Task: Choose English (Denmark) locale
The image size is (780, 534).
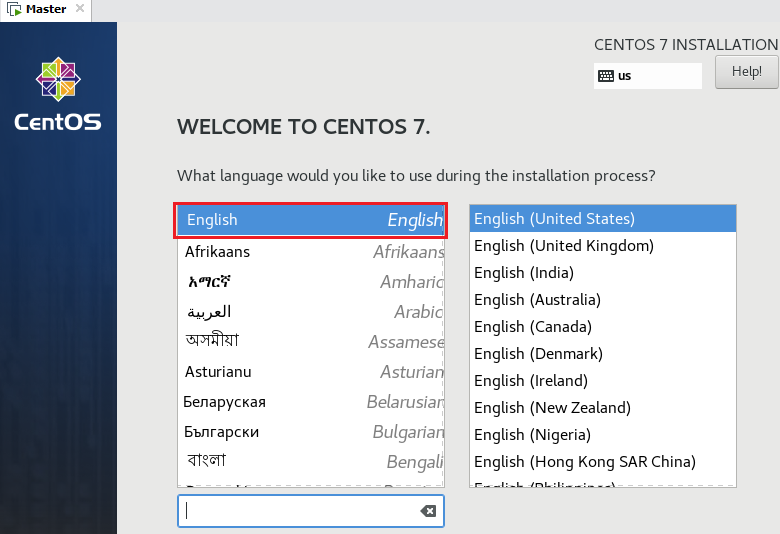Action: (x=602, y=354)
